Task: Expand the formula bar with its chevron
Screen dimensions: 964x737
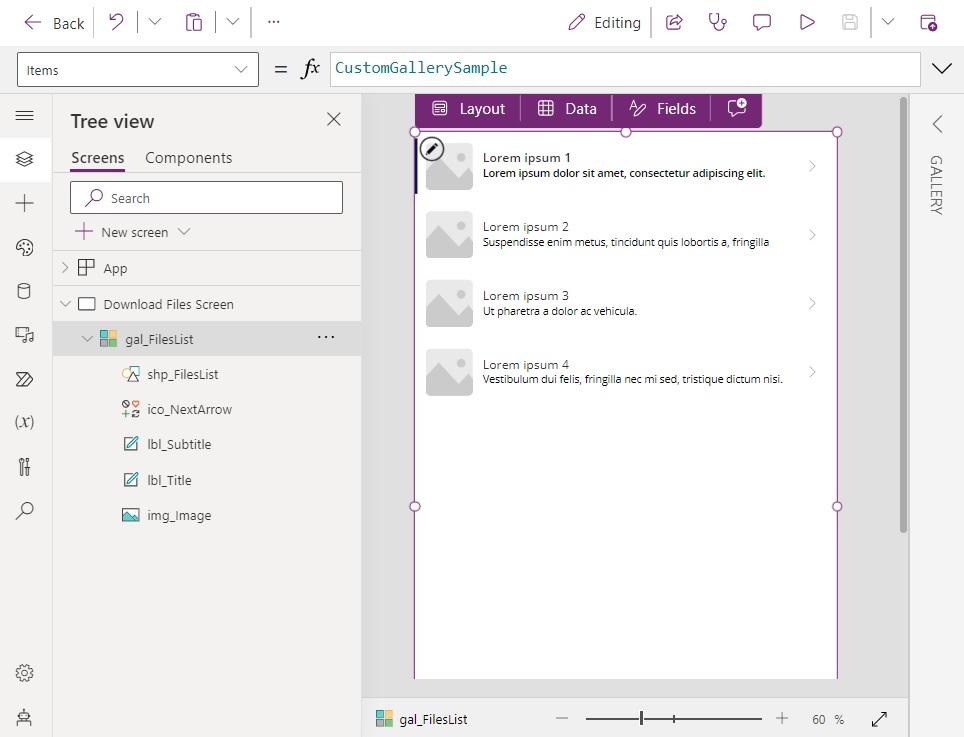Action: pyautogui.click(x=941, y=69)
